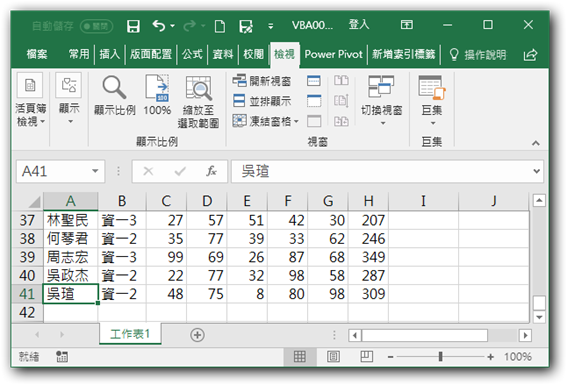The height and width of the screenshot is (385, 567).
Task: Open the Power Pivot tab
Action: [x=333, y=54]
